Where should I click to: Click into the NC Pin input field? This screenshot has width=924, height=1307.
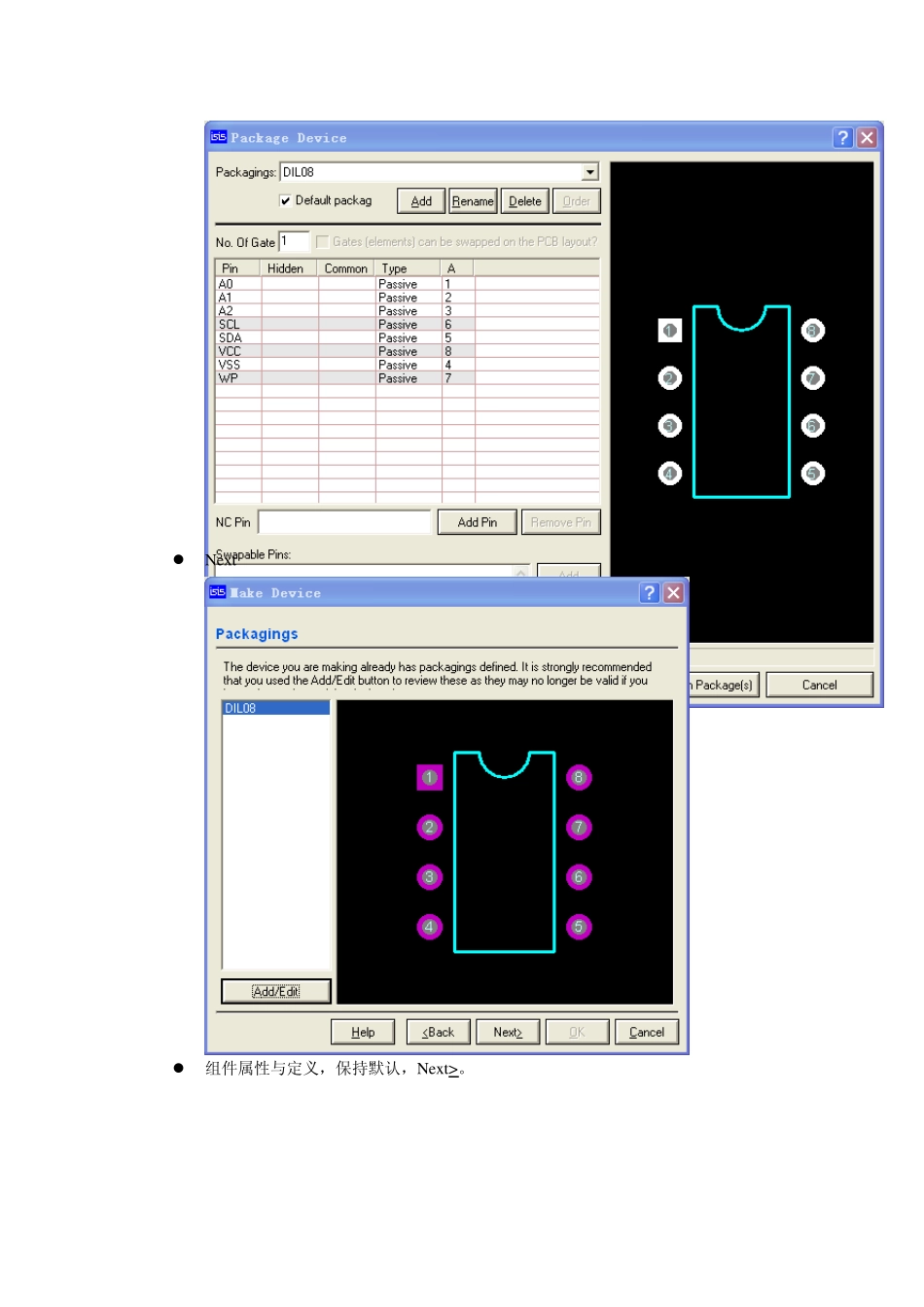click(x=344, y=522)
